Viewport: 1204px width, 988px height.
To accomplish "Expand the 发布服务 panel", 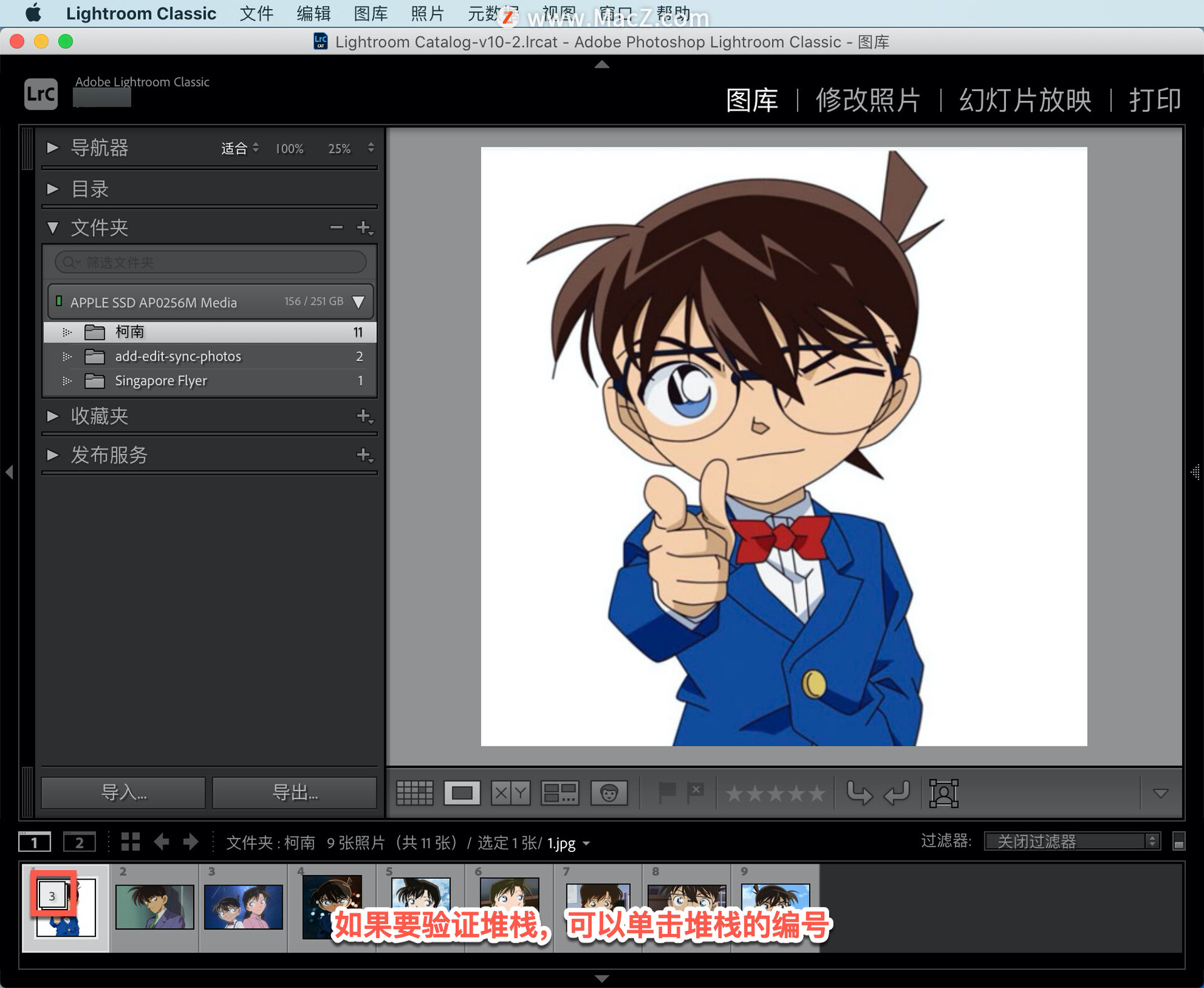I will [53, 455].
